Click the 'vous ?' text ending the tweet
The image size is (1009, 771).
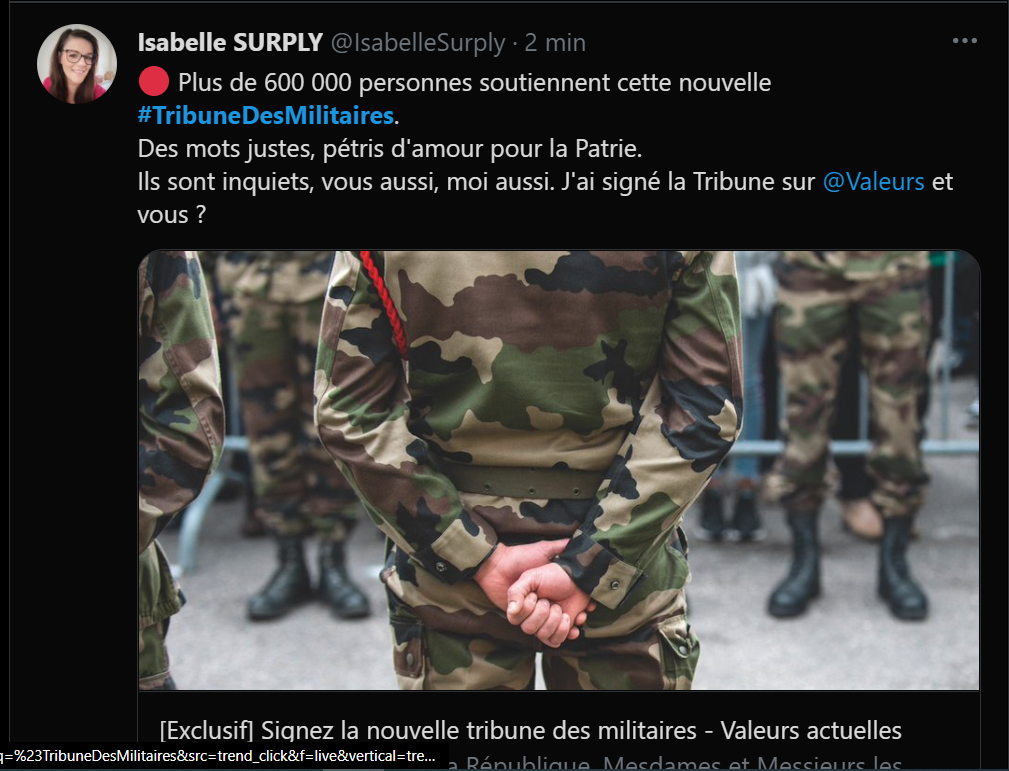pyautogui.click(x=172, y=214)
